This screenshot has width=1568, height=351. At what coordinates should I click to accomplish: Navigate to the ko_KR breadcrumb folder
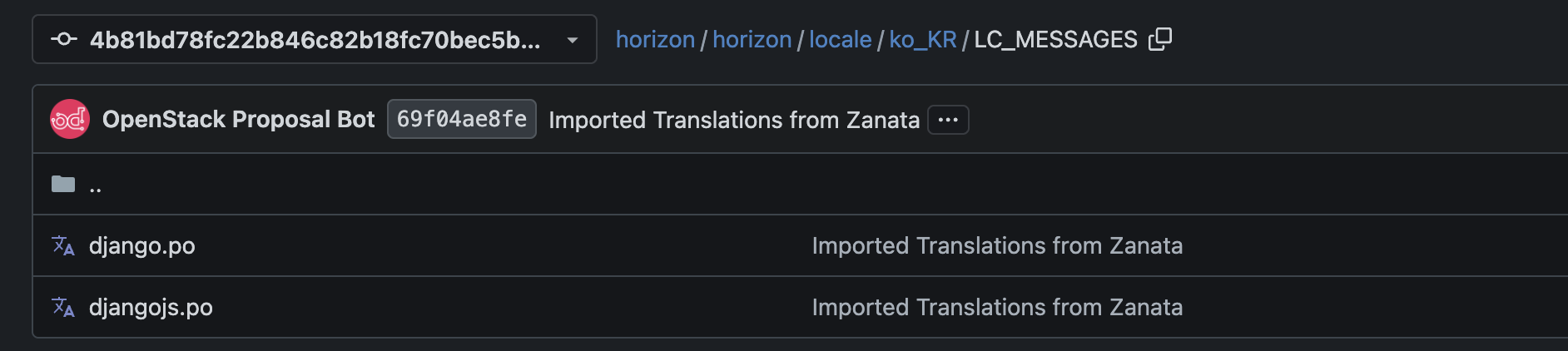[x=922, y=39]
